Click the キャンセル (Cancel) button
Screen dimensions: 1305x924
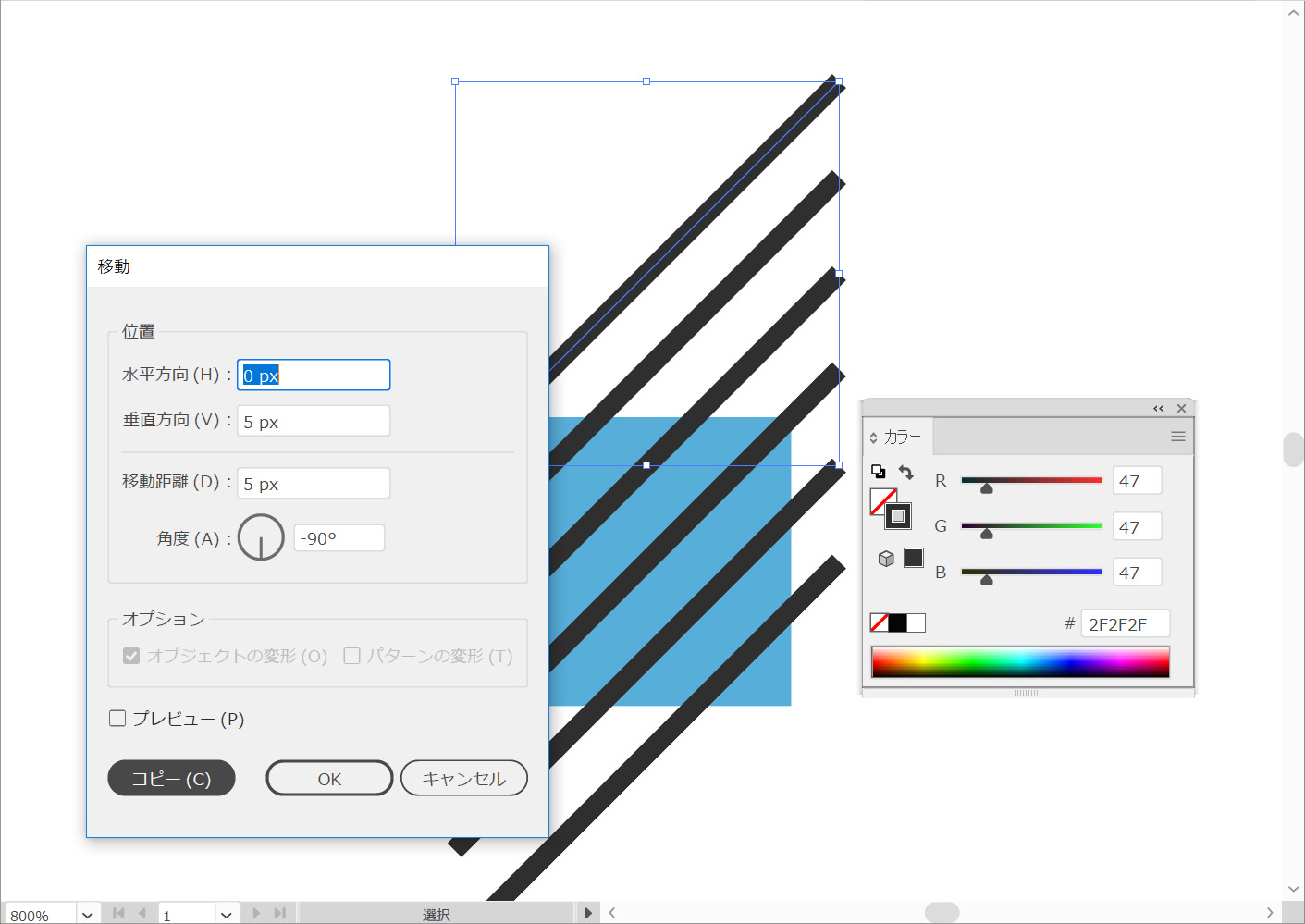(463, 779)
